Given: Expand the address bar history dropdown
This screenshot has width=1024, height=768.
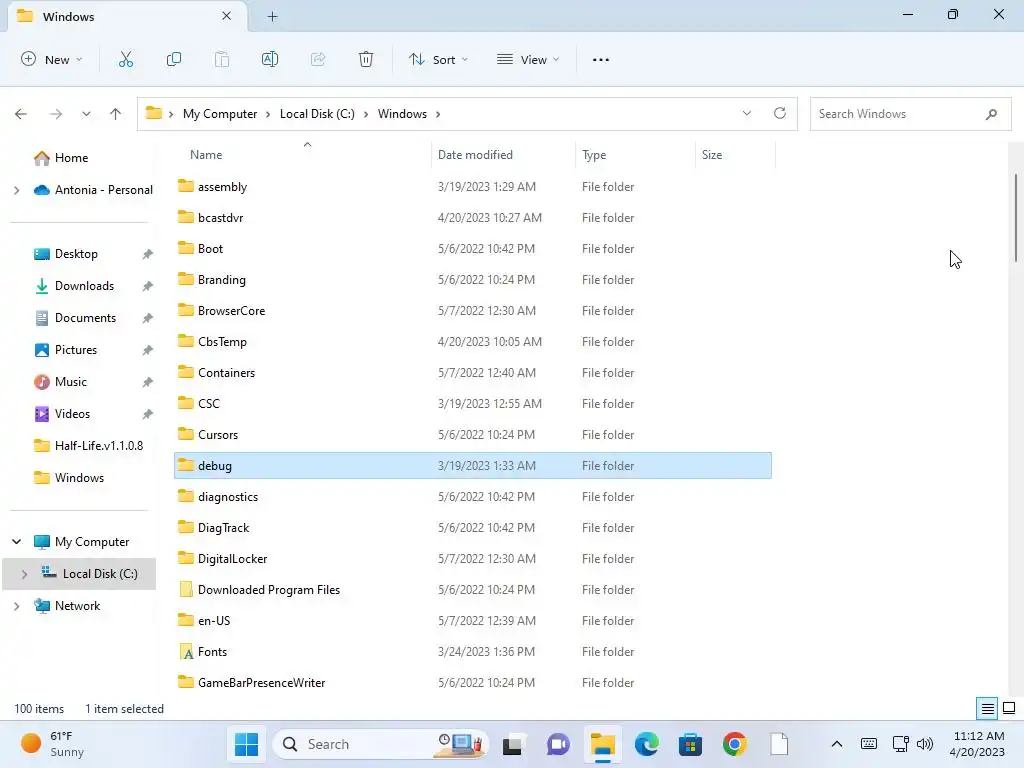Looking at the screenshot, I should 746,114.
